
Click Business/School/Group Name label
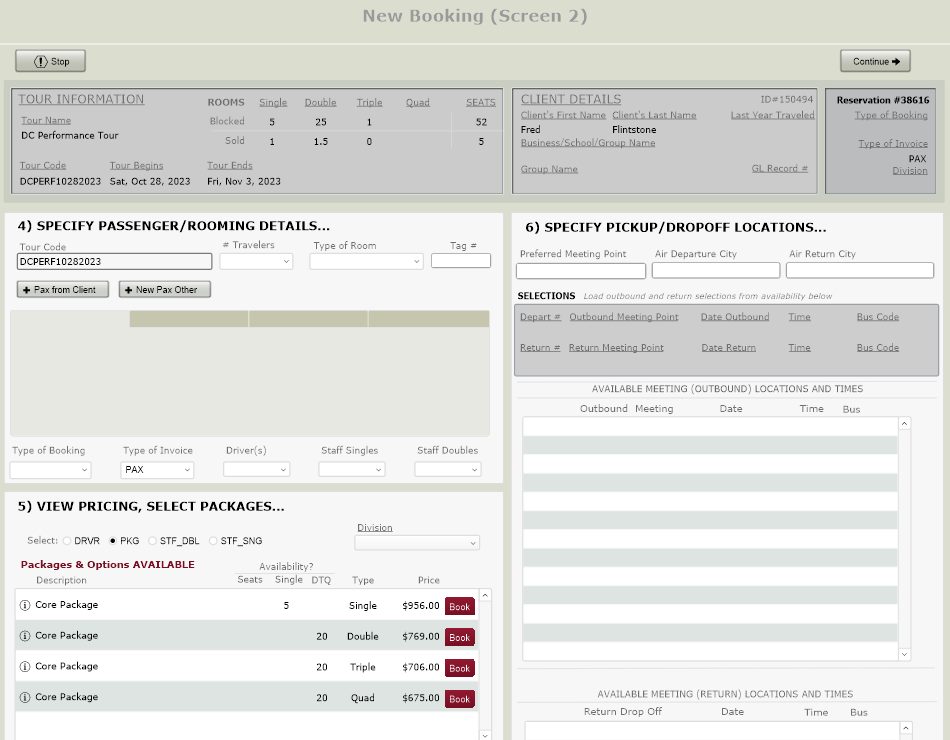coord(588,143)
